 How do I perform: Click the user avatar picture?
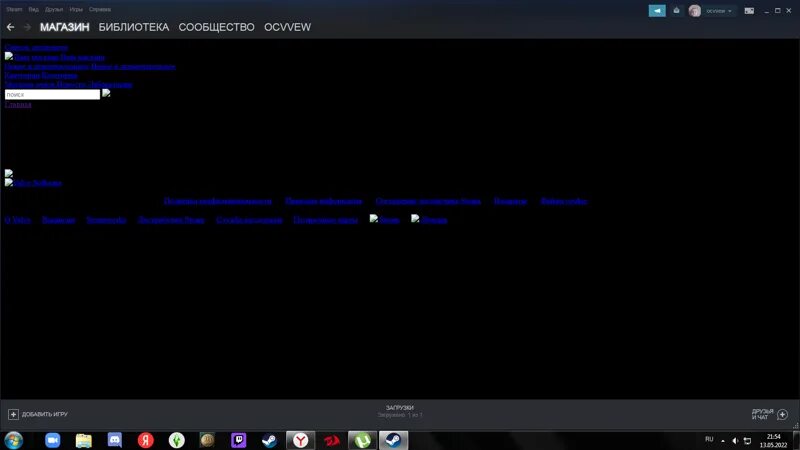pos(694,11)
